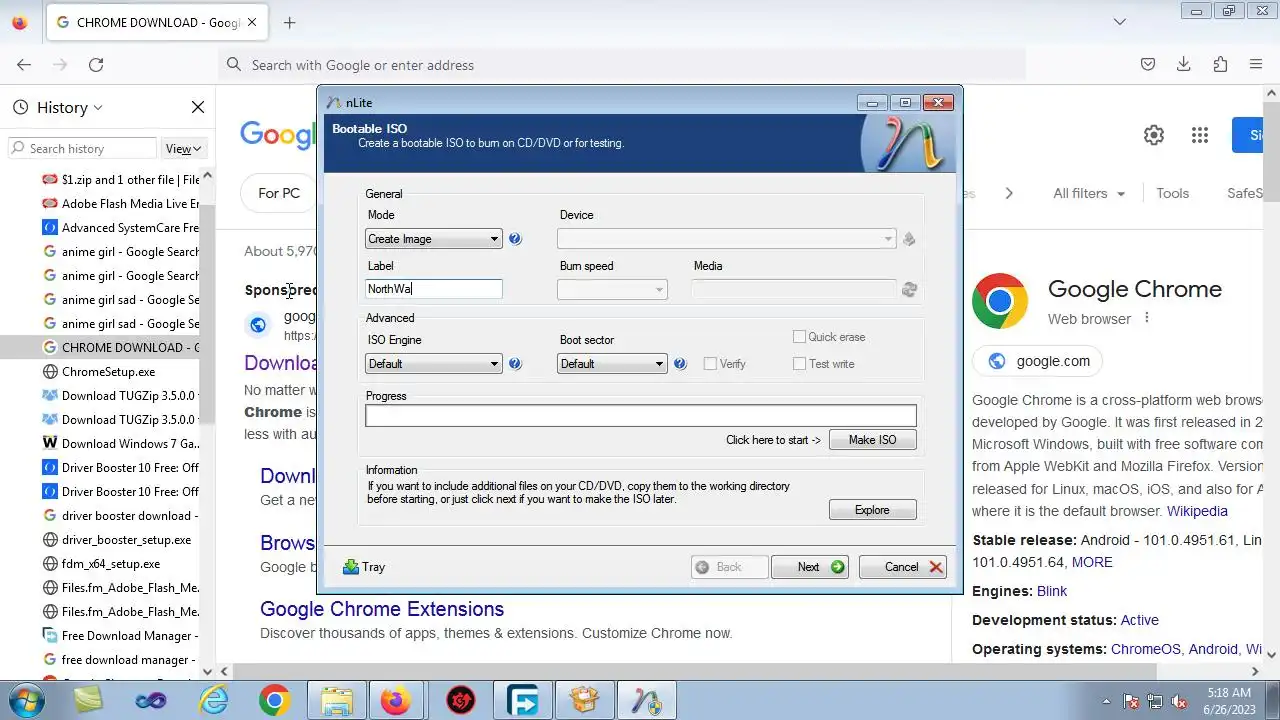The width and height of the screenshot is (1280, 720).
Task: Open the Windows Start menu
Action: [x=28, y=700]
